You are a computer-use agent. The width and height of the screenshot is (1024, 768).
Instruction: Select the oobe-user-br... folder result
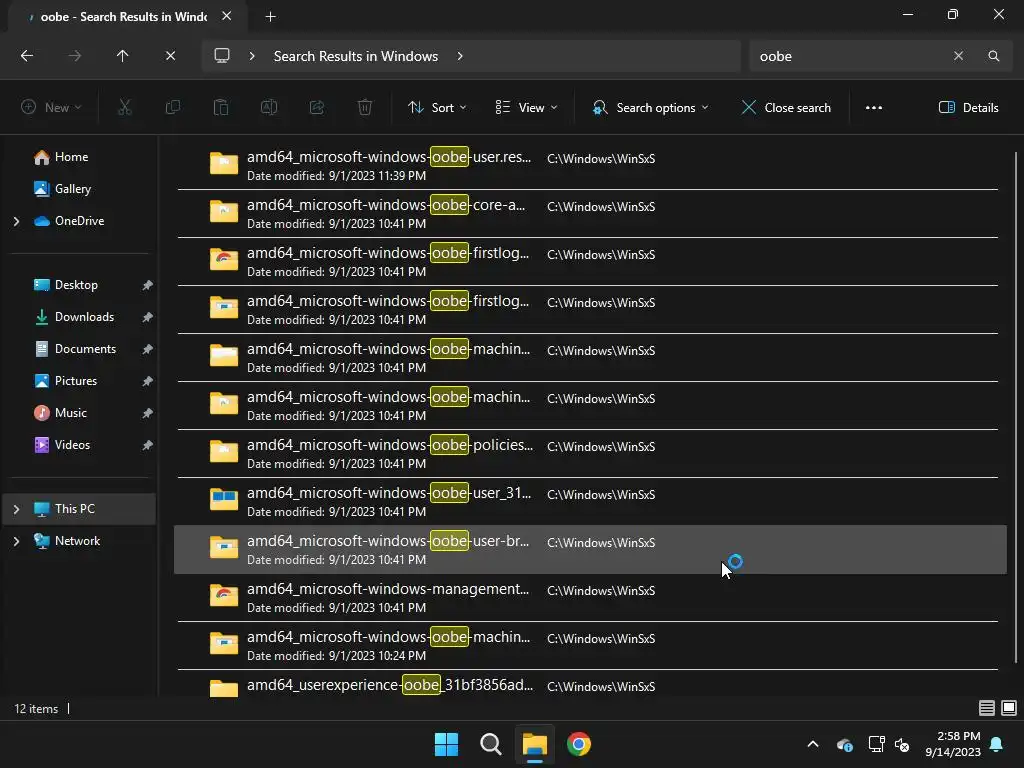590,550
